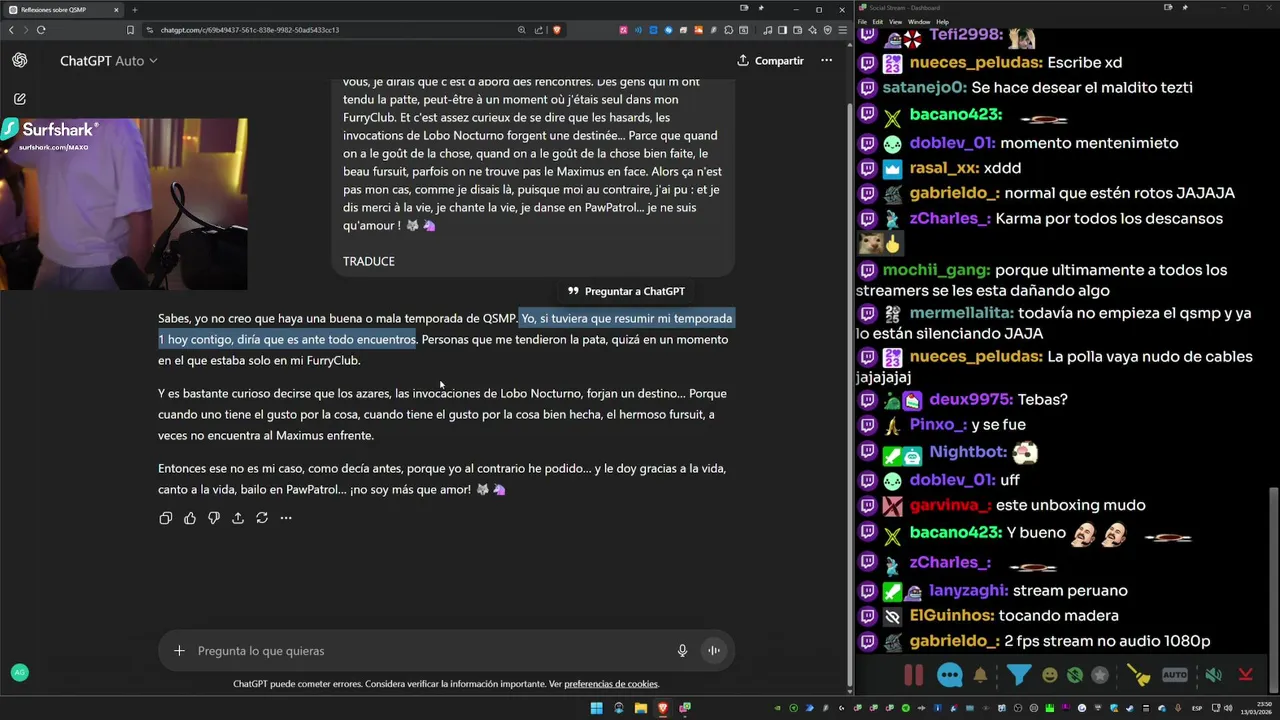Click the red download arrow in Social Stream
This screenshot has height=720, width=1280.
(1245, 675)
